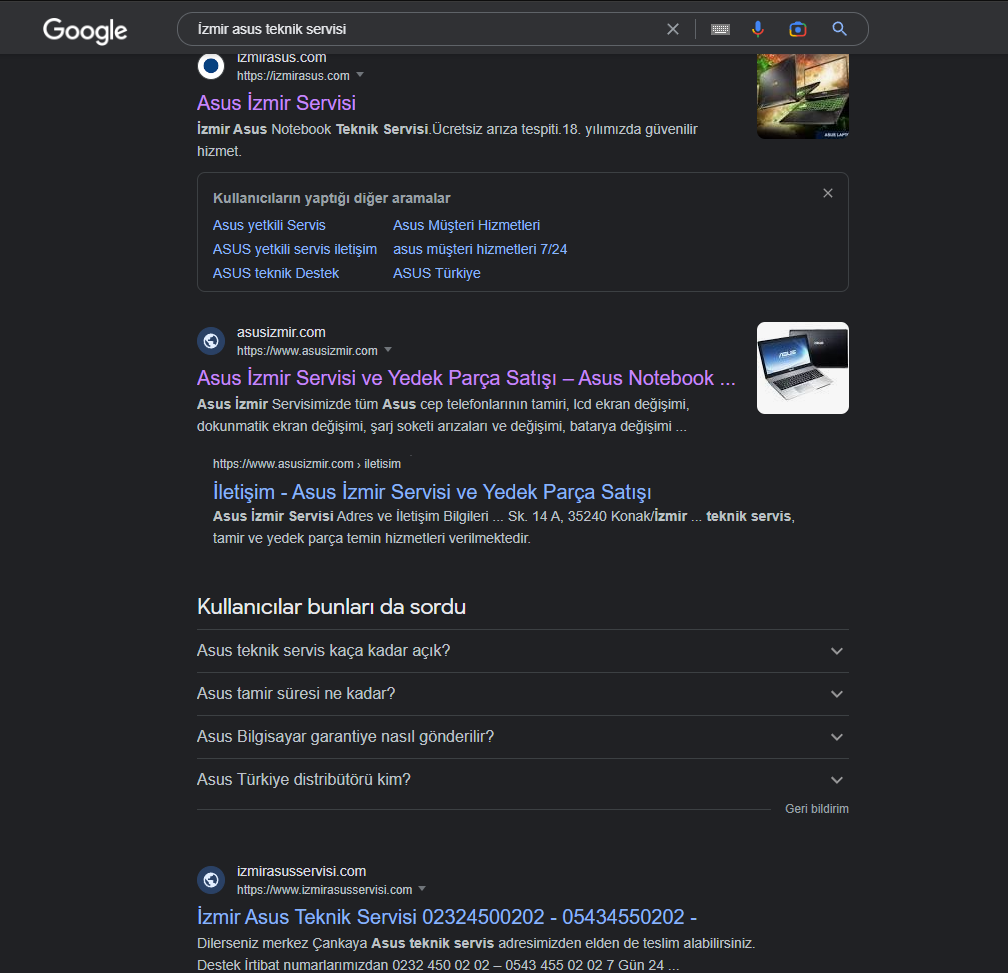The width and height of the screenshot is (1008, 973).
Task: Open the dropdown arrow beside https://www.asusizmir.com
Action: point(388,350)
